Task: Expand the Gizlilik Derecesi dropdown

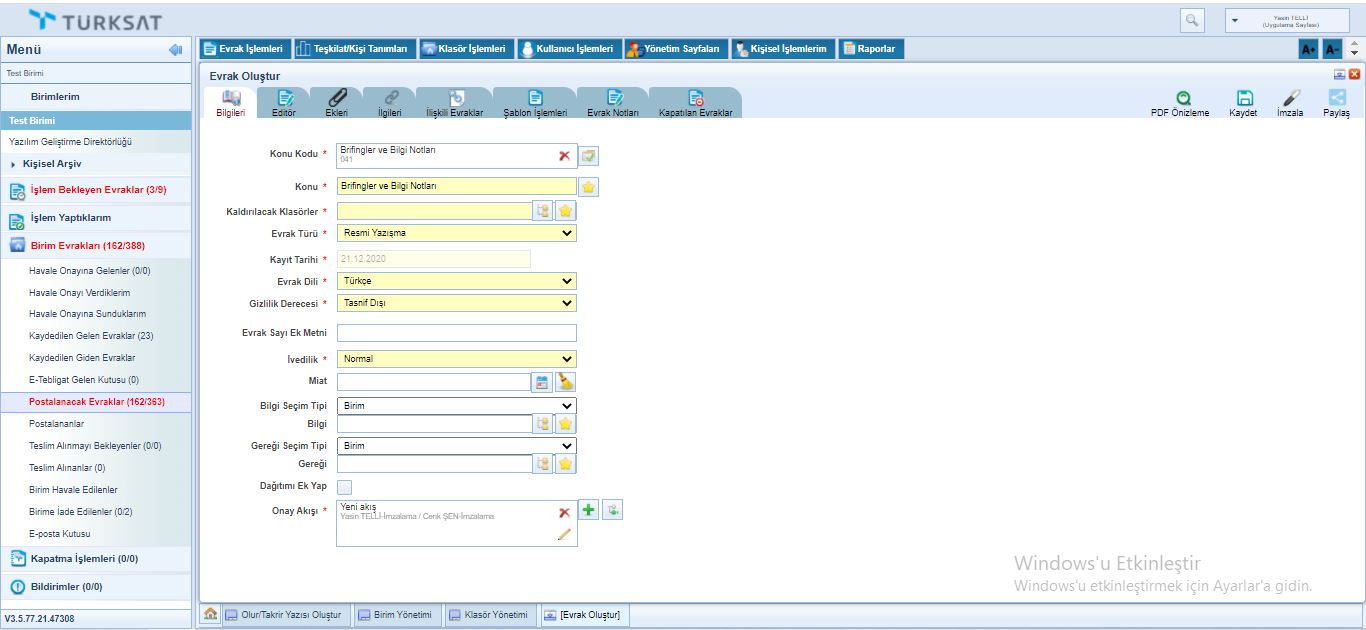Action: click(457, 303)
